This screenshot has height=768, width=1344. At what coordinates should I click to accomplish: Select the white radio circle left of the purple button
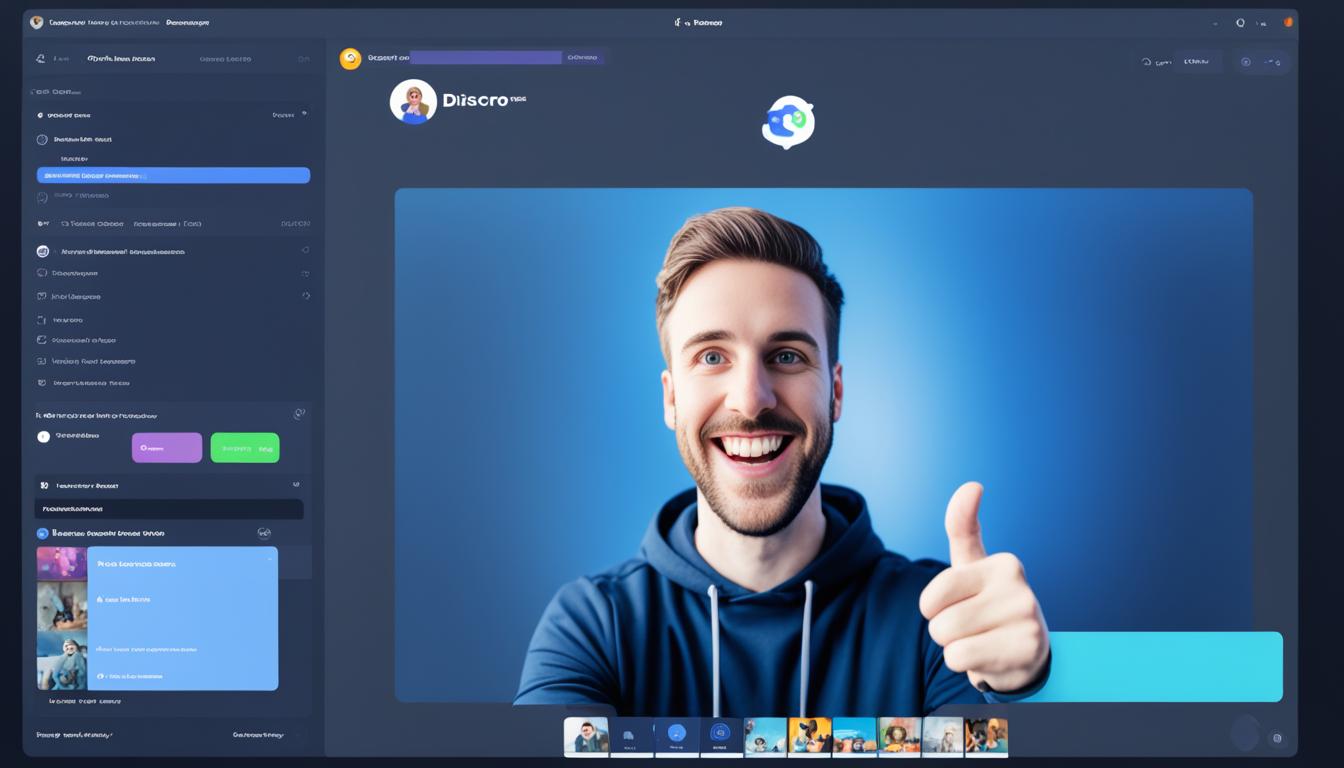pyautogui.click(x=43, y=437)
